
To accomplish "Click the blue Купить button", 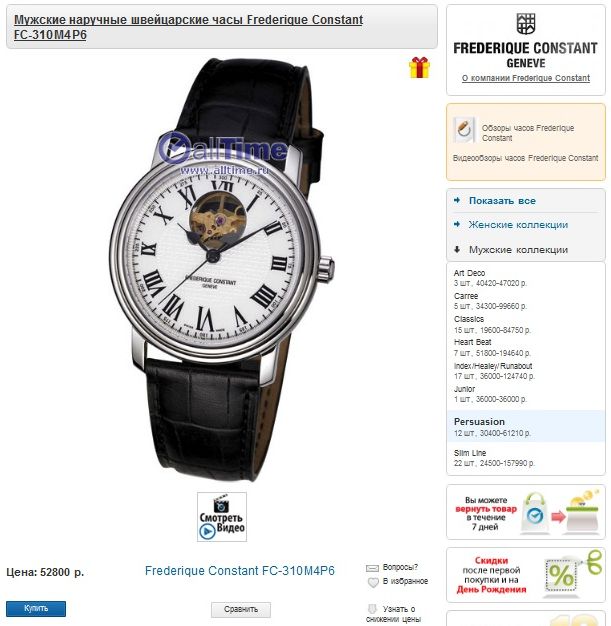I will click(36, 608).
